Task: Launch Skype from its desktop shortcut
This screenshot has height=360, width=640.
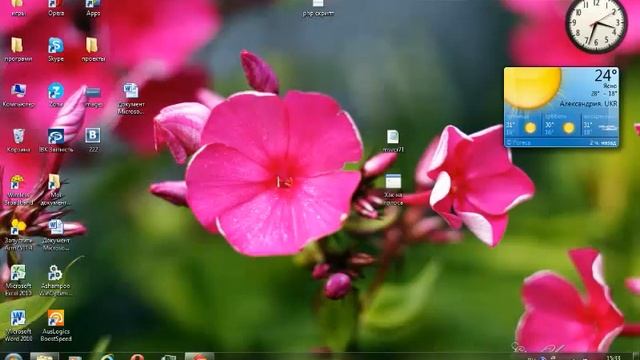Action: pos(56,49)
